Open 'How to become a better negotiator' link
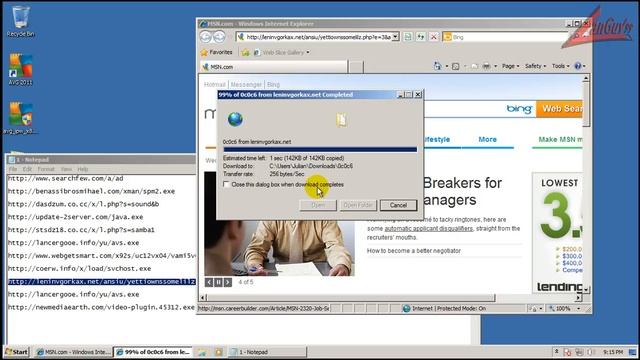 413,251
